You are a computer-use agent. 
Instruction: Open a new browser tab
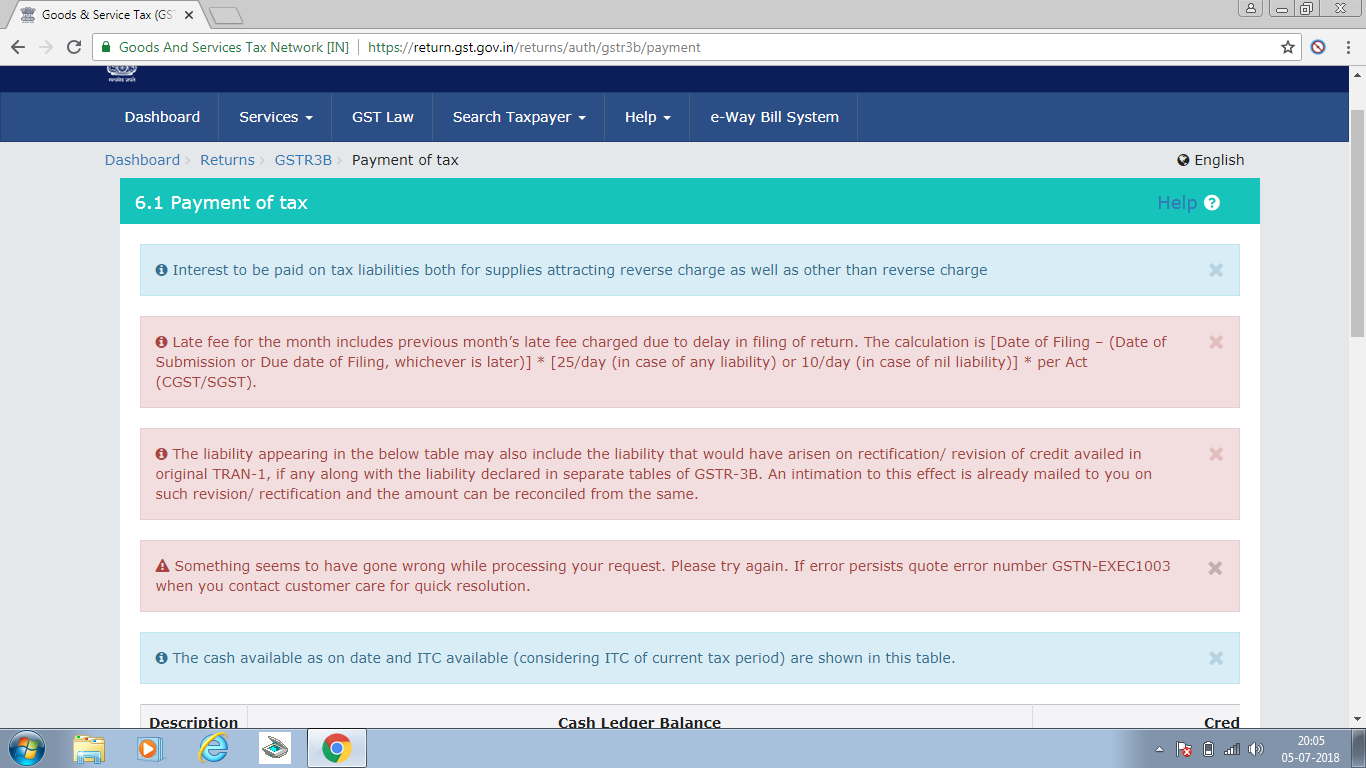coord(227,15)
